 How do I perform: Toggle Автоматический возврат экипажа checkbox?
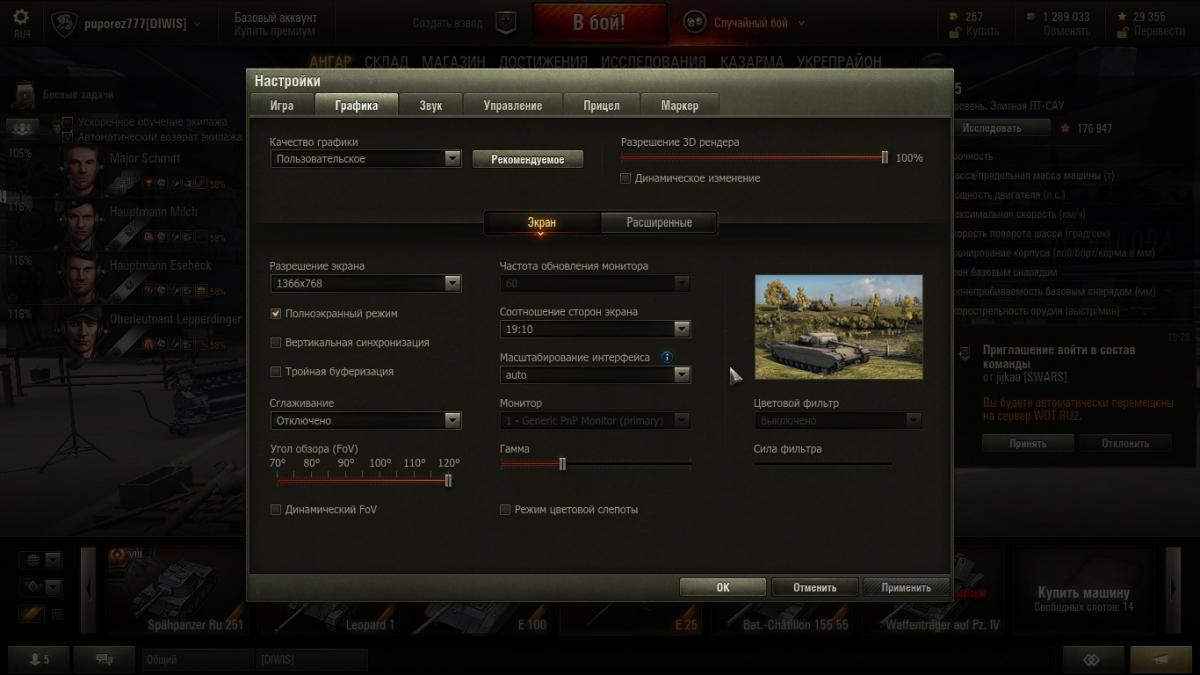[68, 136]
